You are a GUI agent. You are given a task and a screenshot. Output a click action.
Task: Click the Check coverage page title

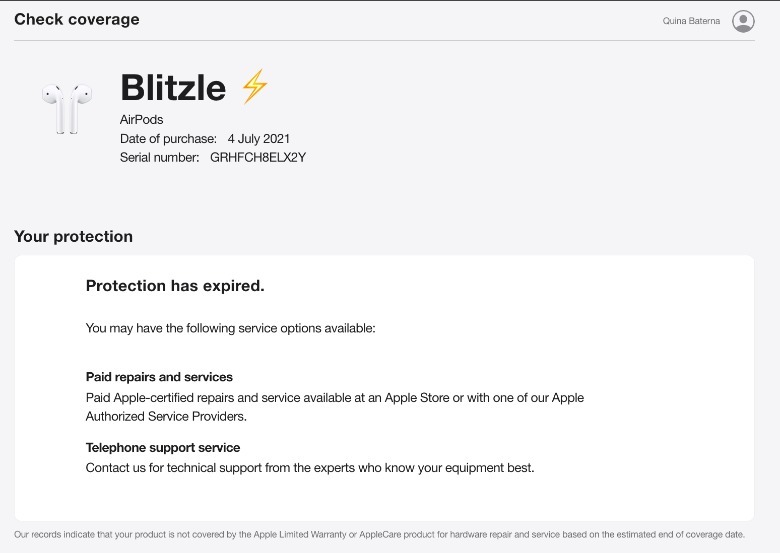point(77,19)
